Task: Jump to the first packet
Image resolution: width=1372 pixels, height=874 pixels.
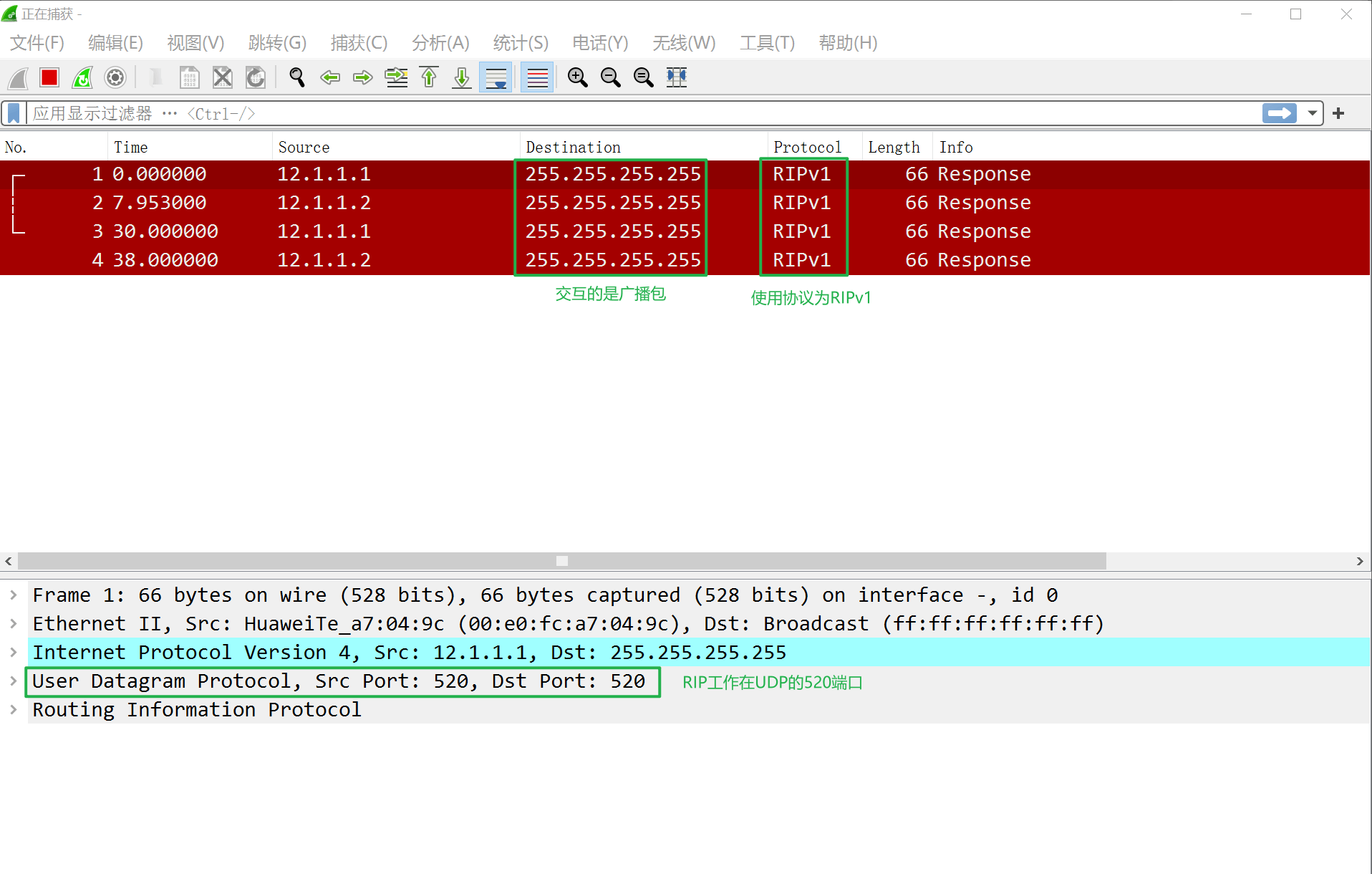Action: 429,77
